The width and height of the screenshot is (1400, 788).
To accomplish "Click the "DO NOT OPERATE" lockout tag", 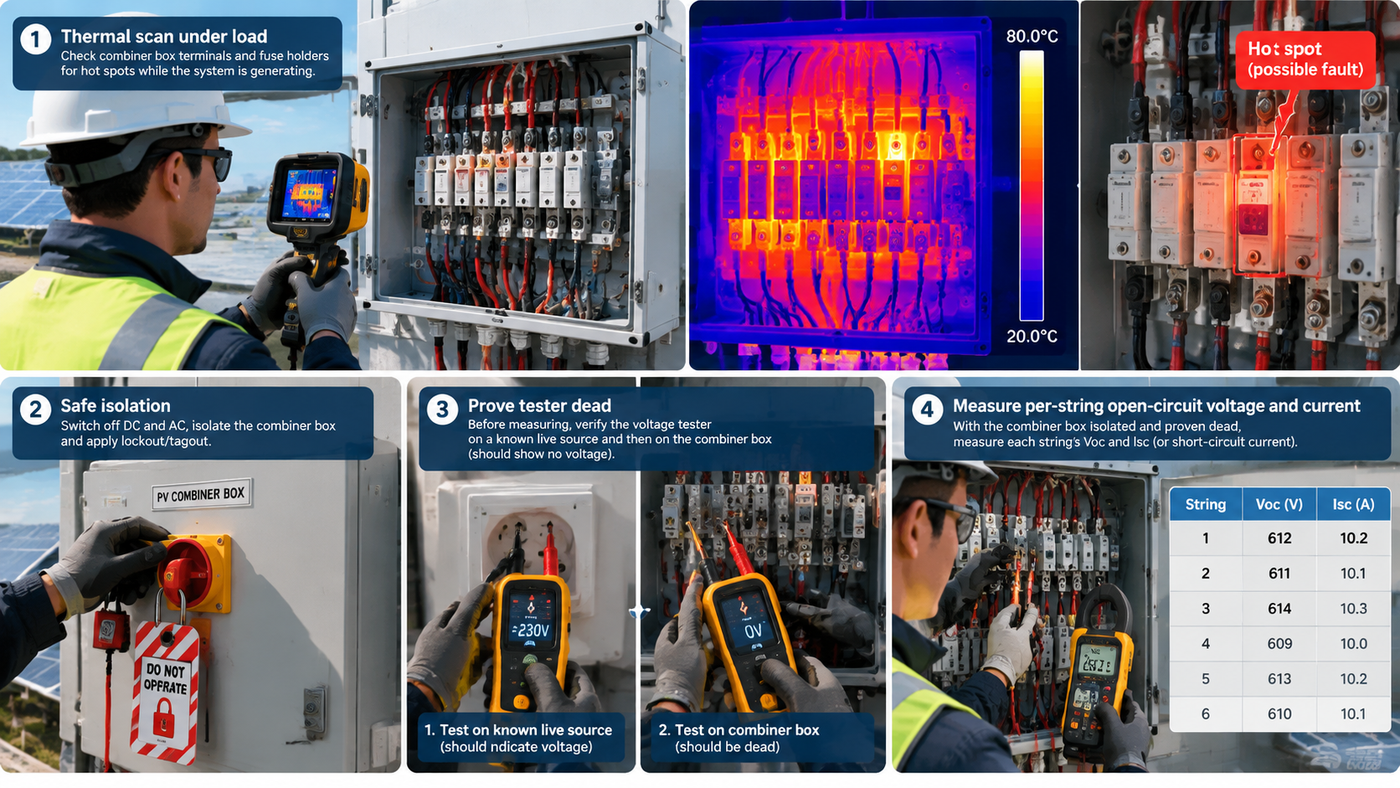I will point(164,692).
